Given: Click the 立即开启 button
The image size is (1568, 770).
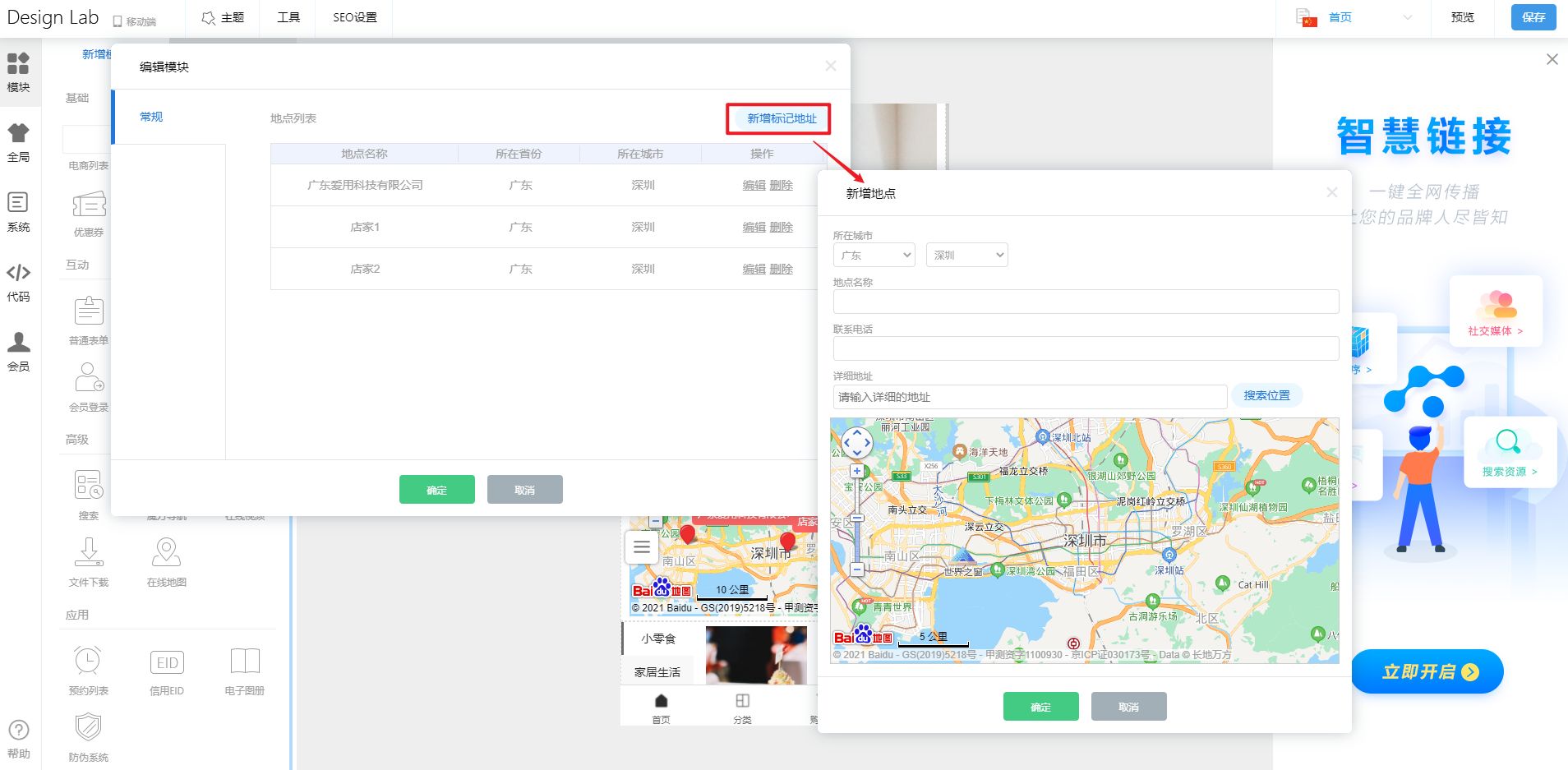Looking at the screenshot, I should coord(1427,671).
